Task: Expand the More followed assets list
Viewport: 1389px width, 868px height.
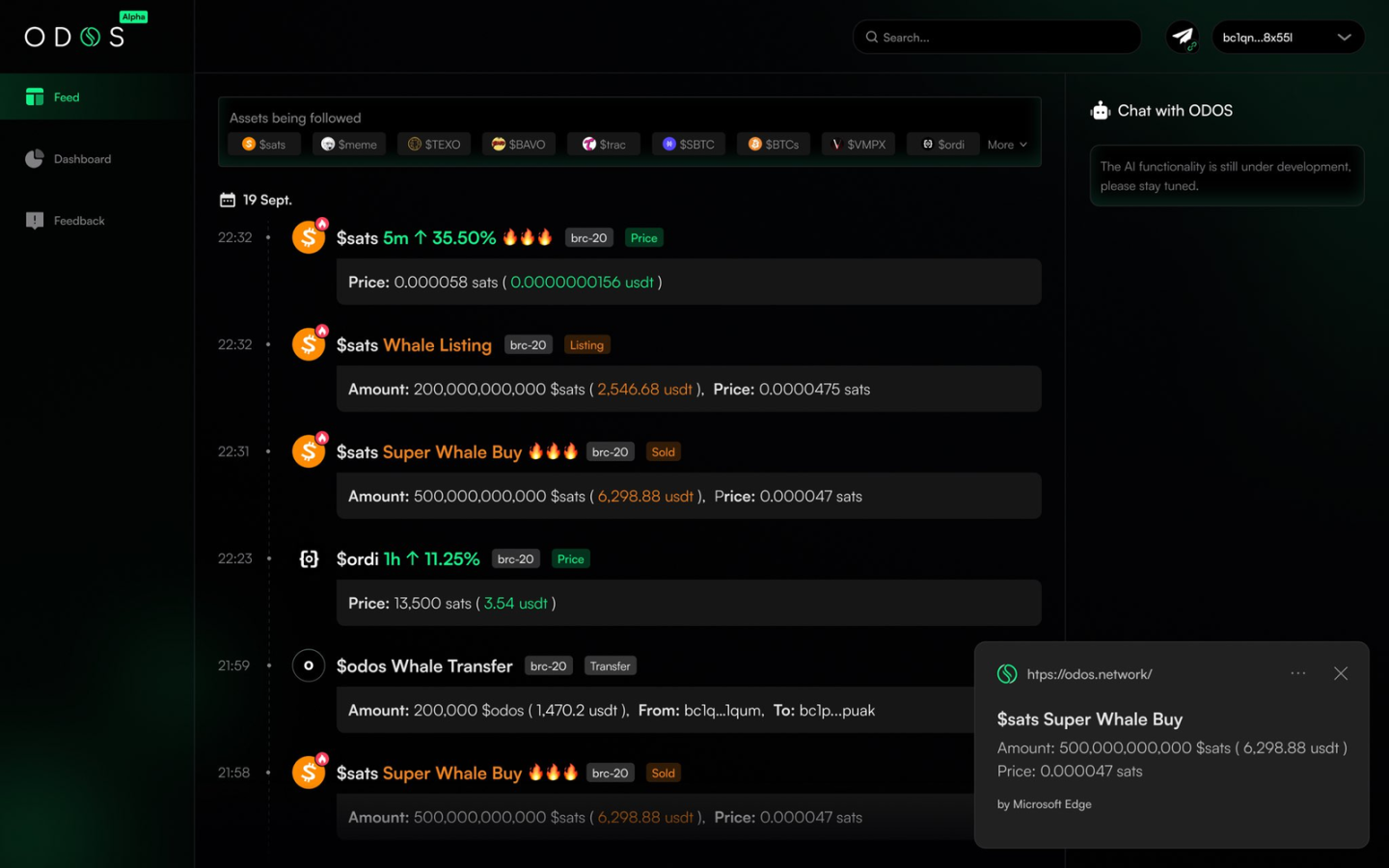Action: [x=1007, y=145]
